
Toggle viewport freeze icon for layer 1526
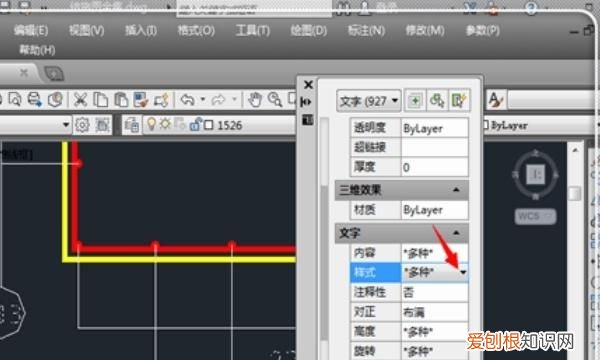[179, 124]
